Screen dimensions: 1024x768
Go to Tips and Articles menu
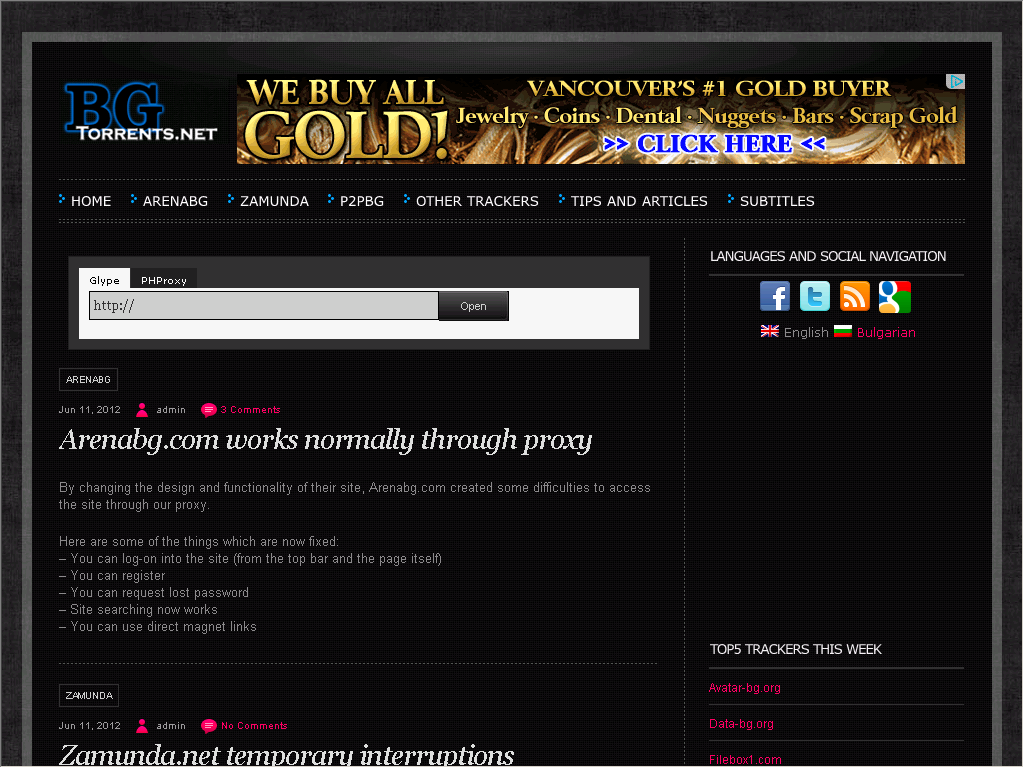pyautogui.click(x=638, y=201)
